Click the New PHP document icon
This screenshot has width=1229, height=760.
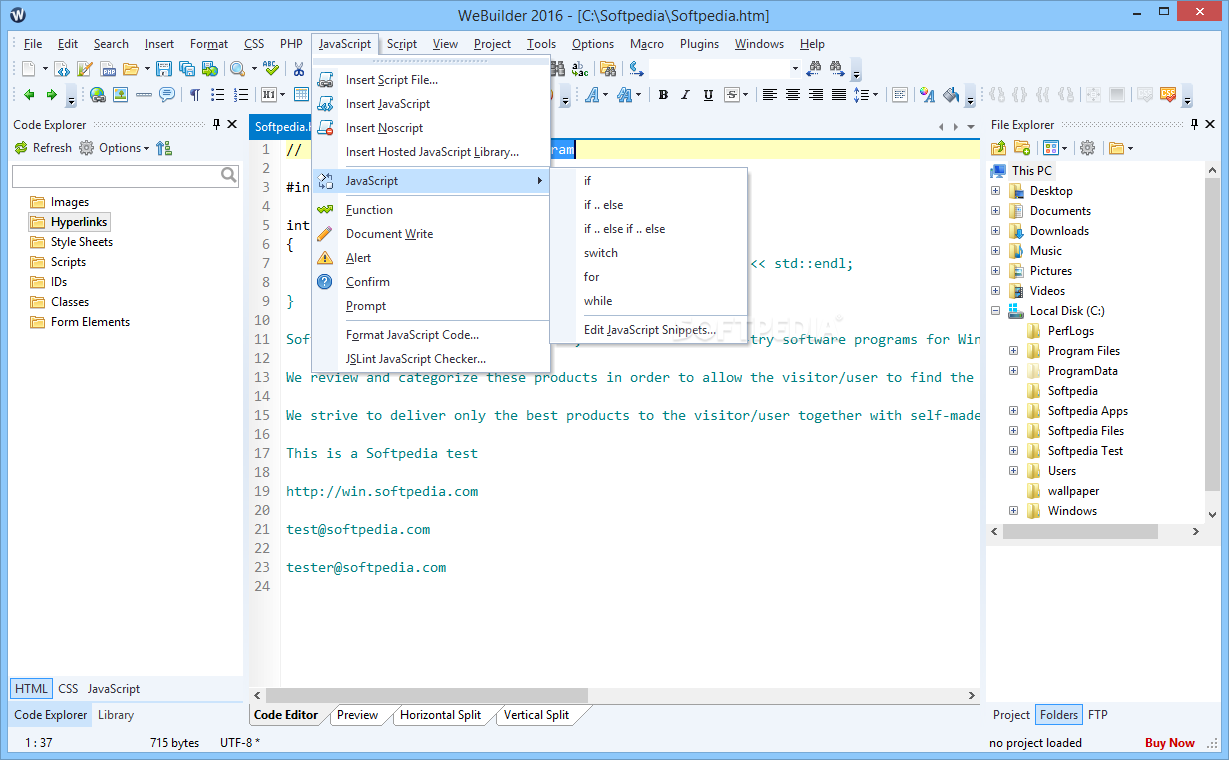108,69
